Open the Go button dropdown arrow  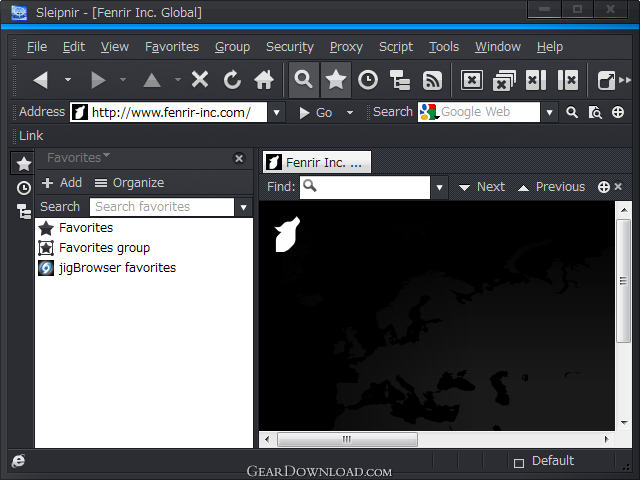point(350,112)
